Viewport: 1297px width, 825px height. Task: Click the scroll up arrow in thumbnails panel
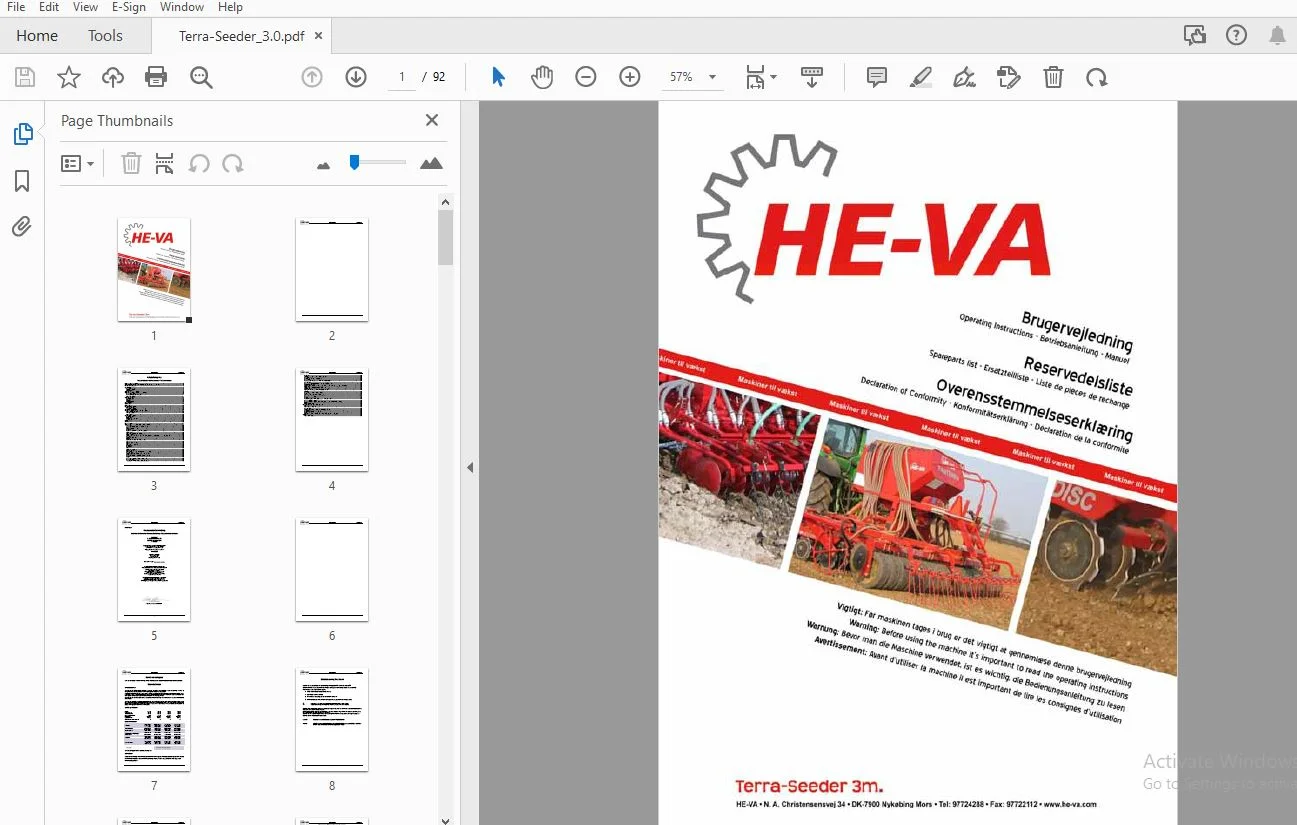pyautogui.click(x=446, y=202)
